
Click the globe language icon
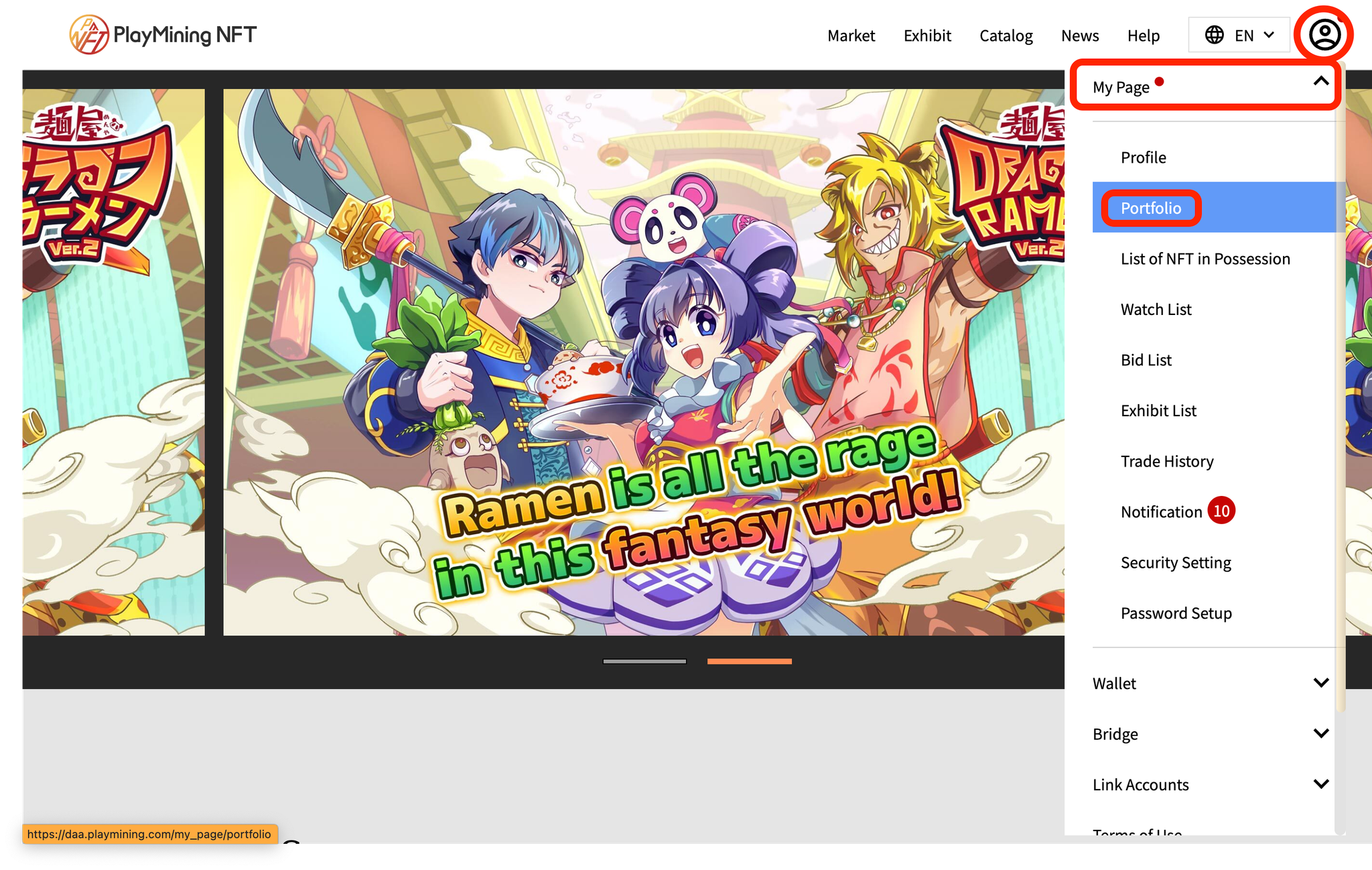pos(1214,35)
